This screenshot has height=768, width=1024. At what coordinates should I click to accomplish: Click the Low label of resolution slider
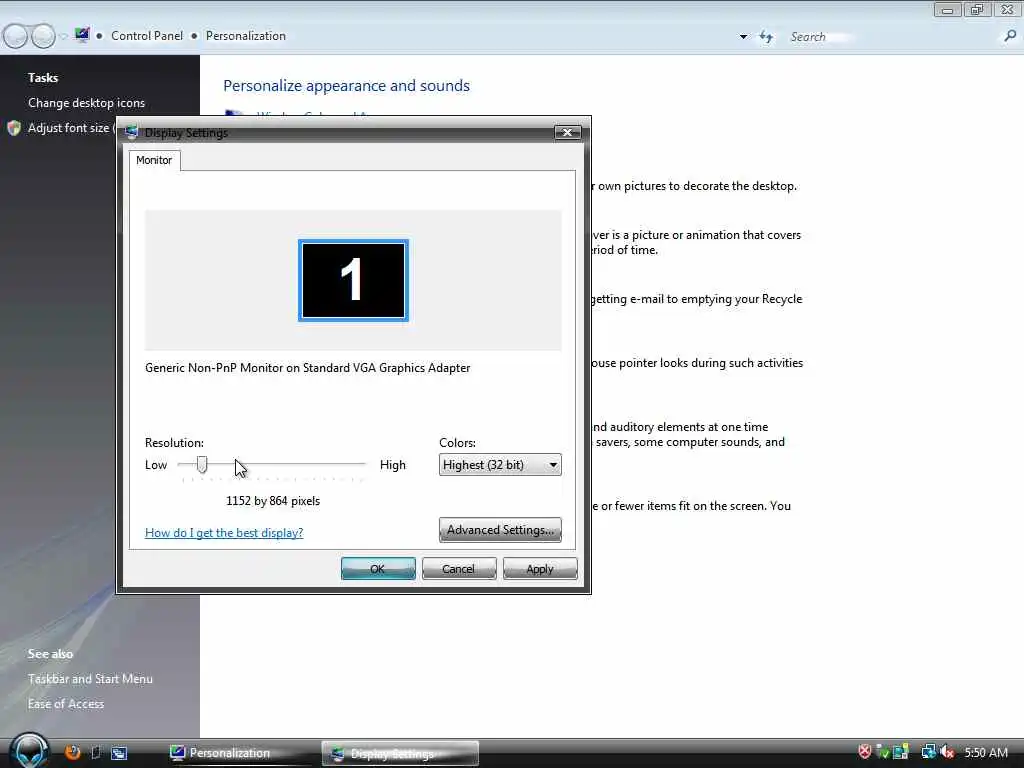point(156,465)
